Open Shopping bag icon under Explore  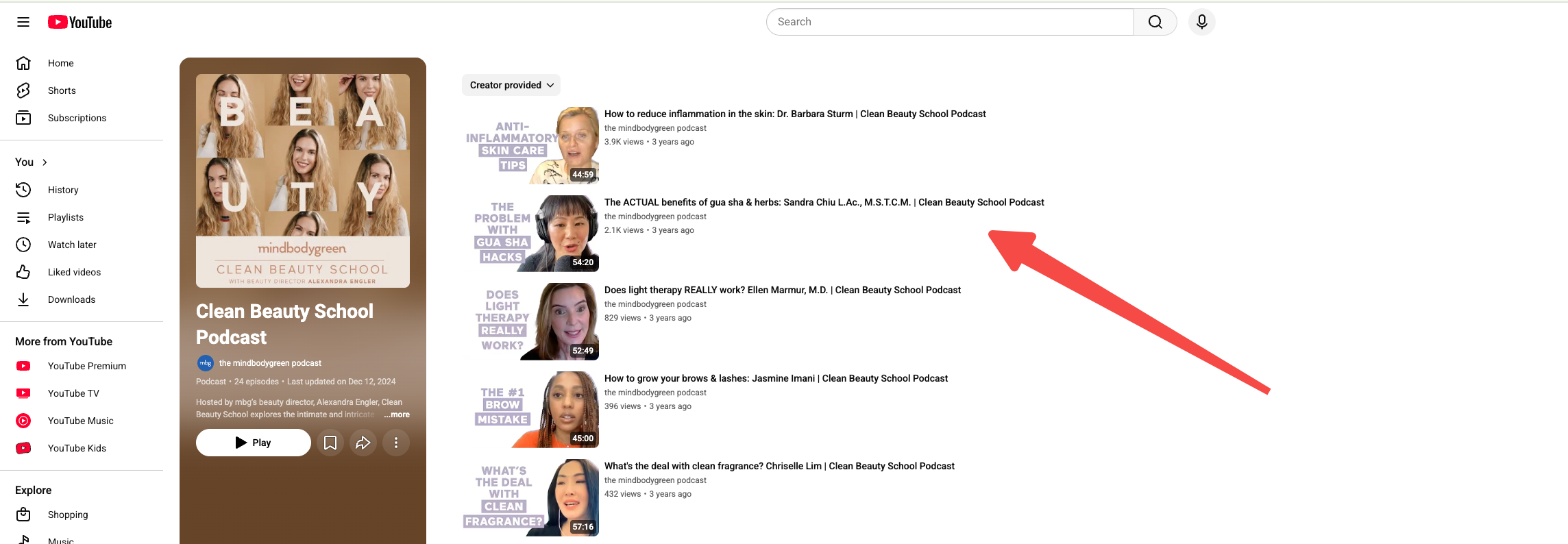click(23, 515)
